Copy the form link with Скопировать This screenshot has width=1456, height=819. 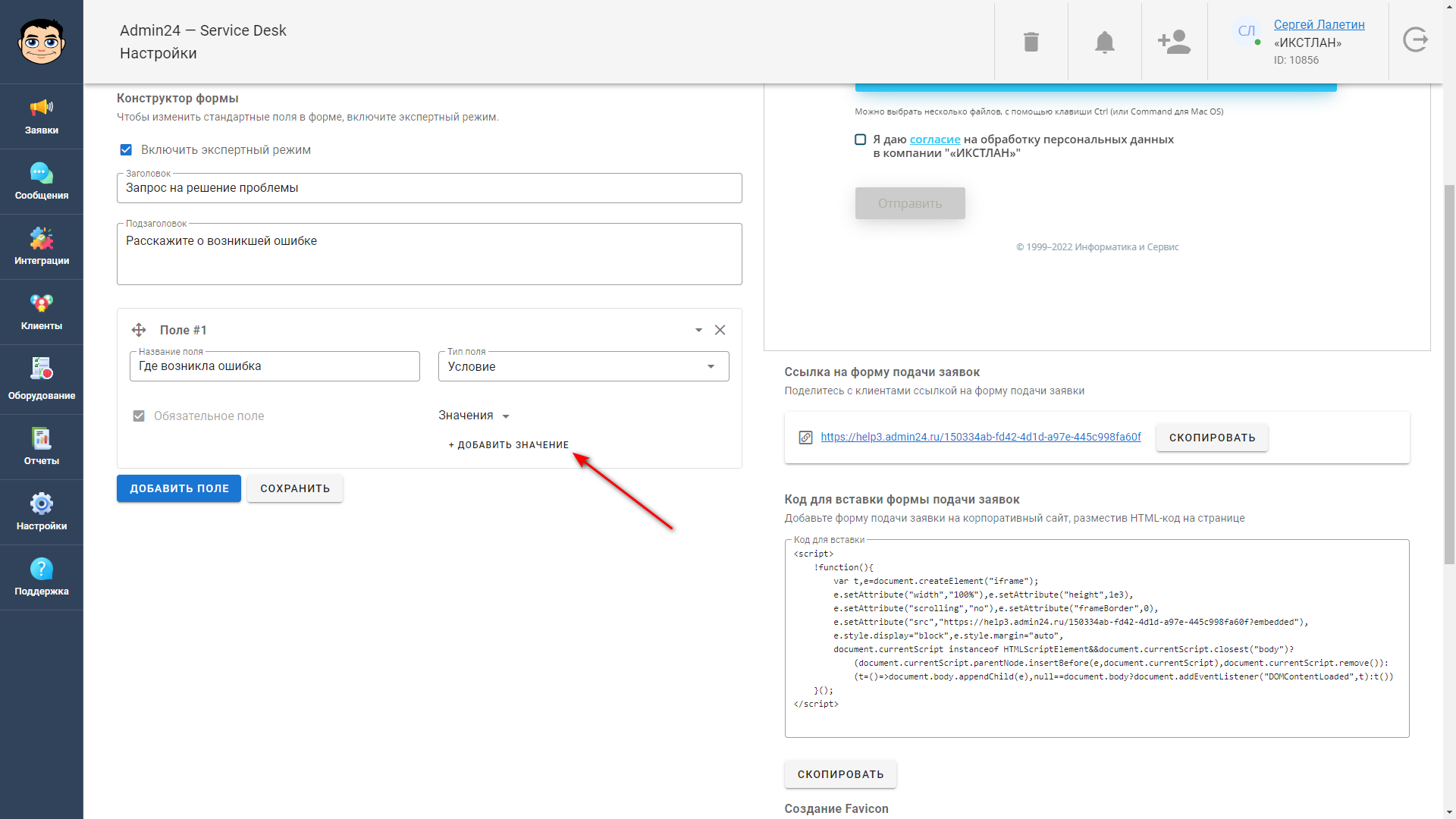1212,438
